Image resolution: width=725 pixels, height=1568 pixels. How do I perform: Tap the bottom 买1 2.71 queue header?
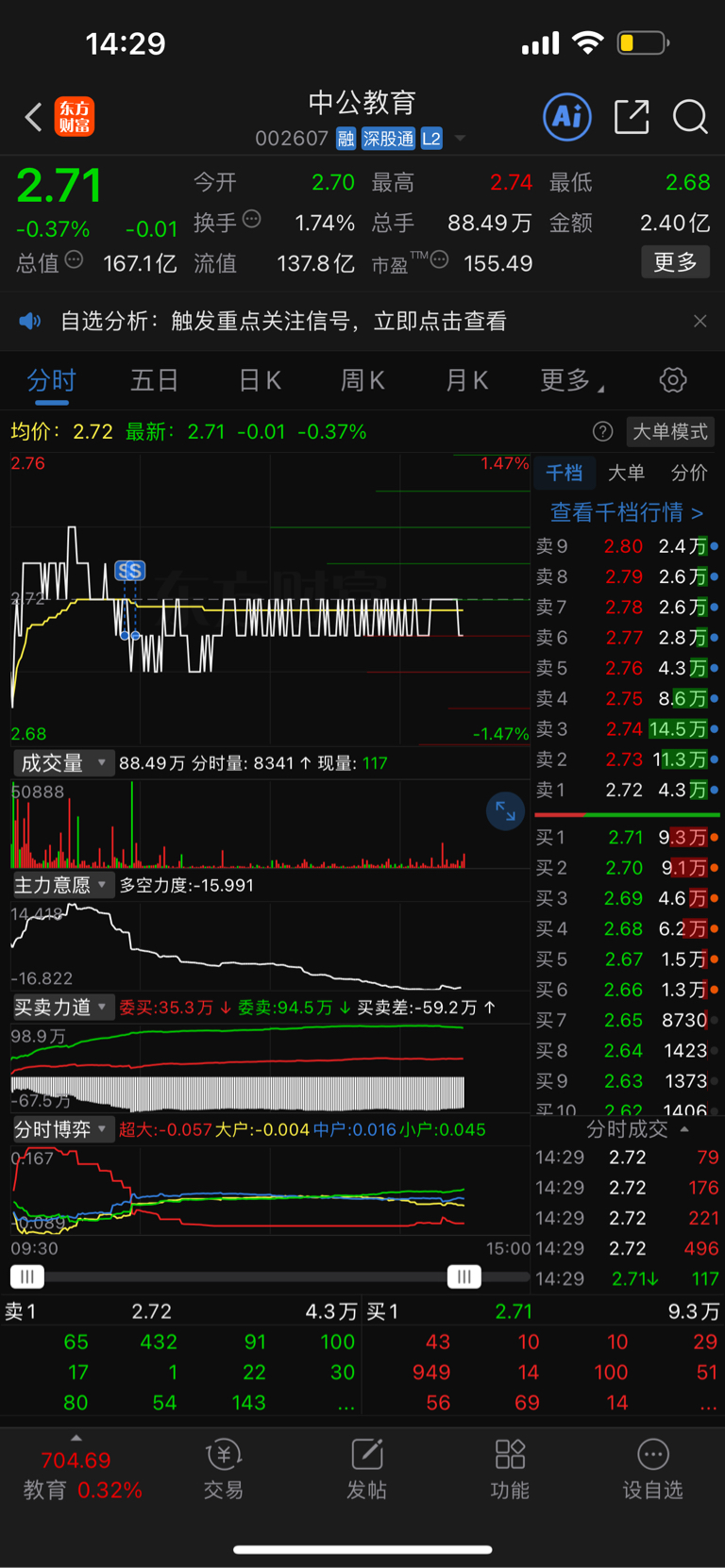pos(543,1311)
